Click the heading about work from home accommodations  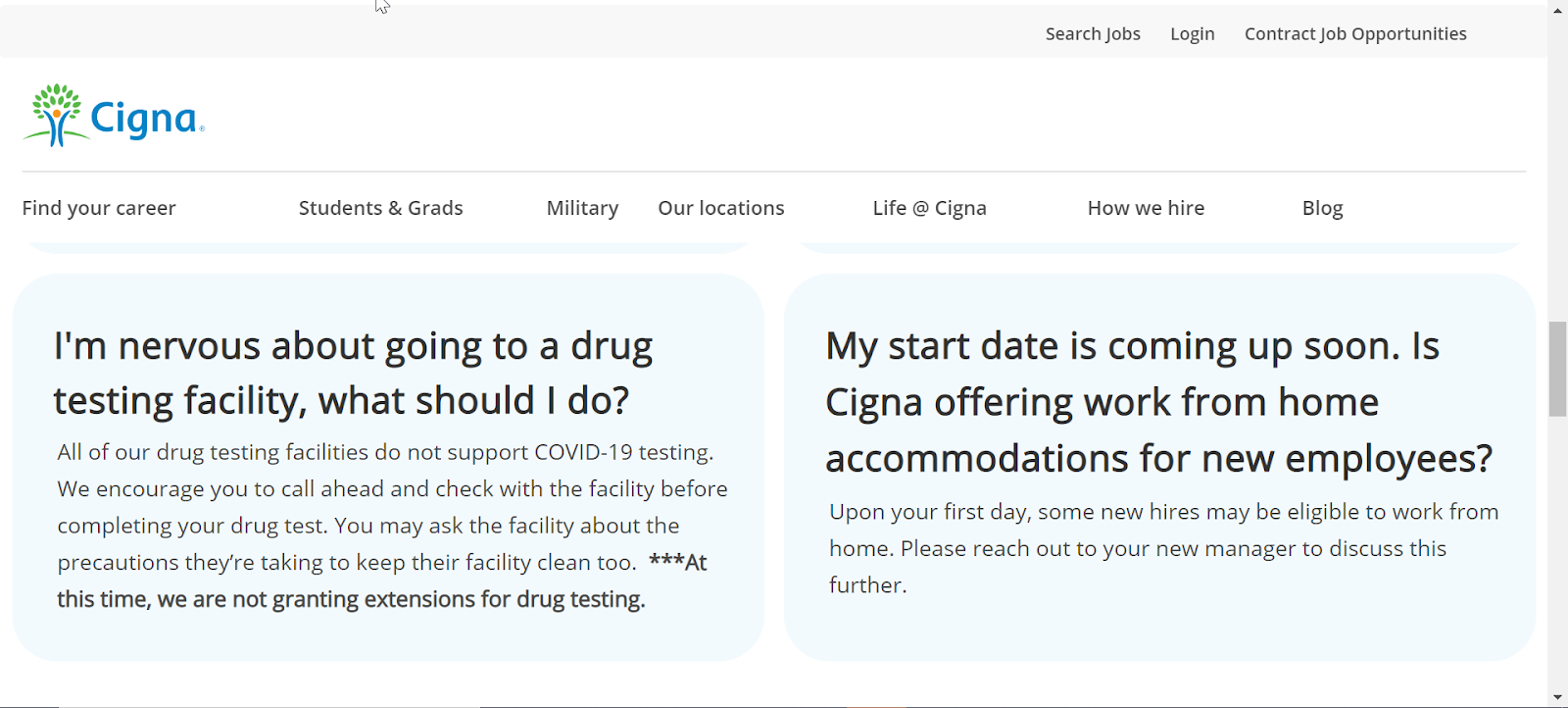point(1158,402)
